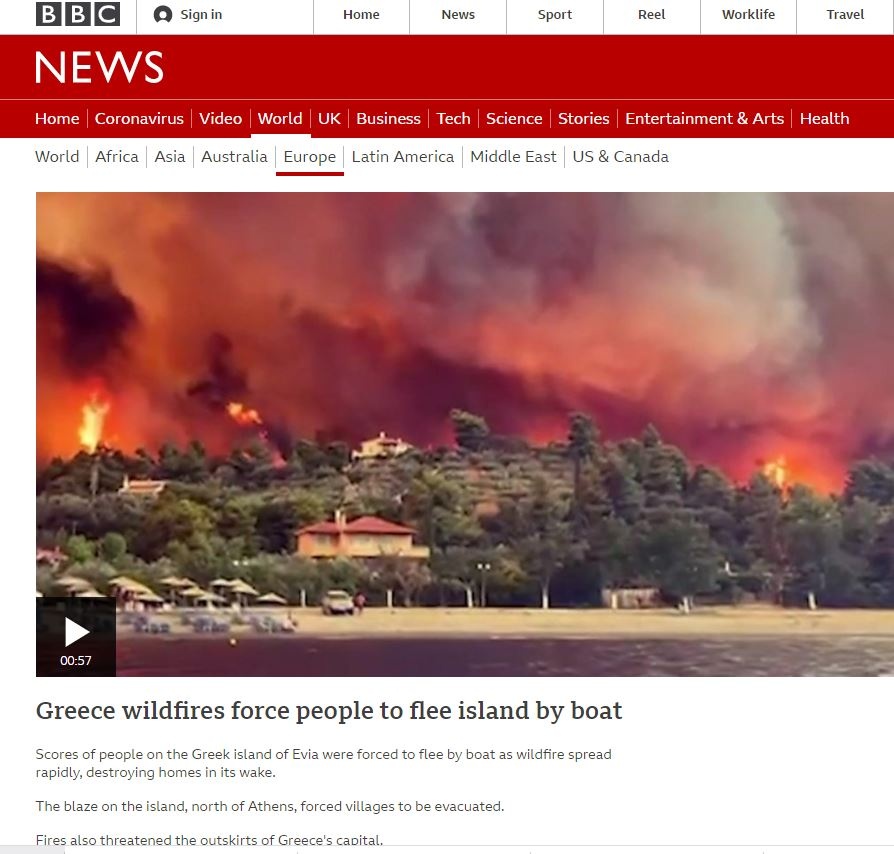Go to Worklife in top navigation
This screenshot has height=854, width=894.
click(x=748, y=15)
